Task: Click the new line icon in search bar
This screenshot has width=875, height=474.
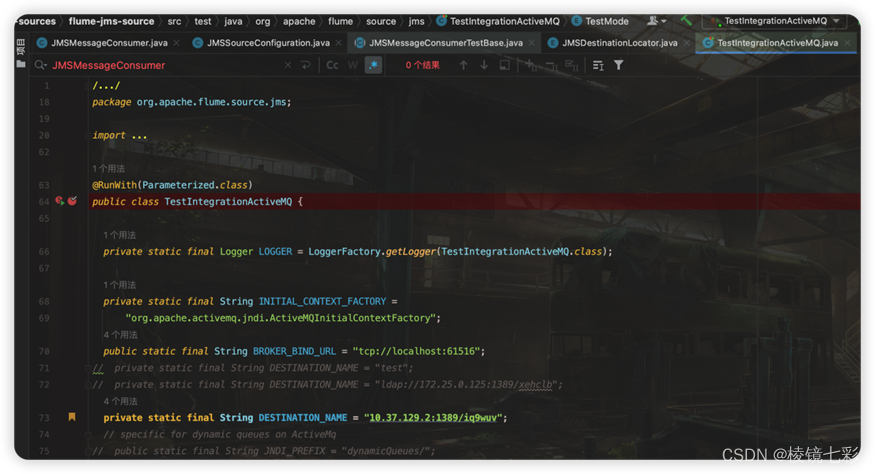Action: (x=305, y=65)
